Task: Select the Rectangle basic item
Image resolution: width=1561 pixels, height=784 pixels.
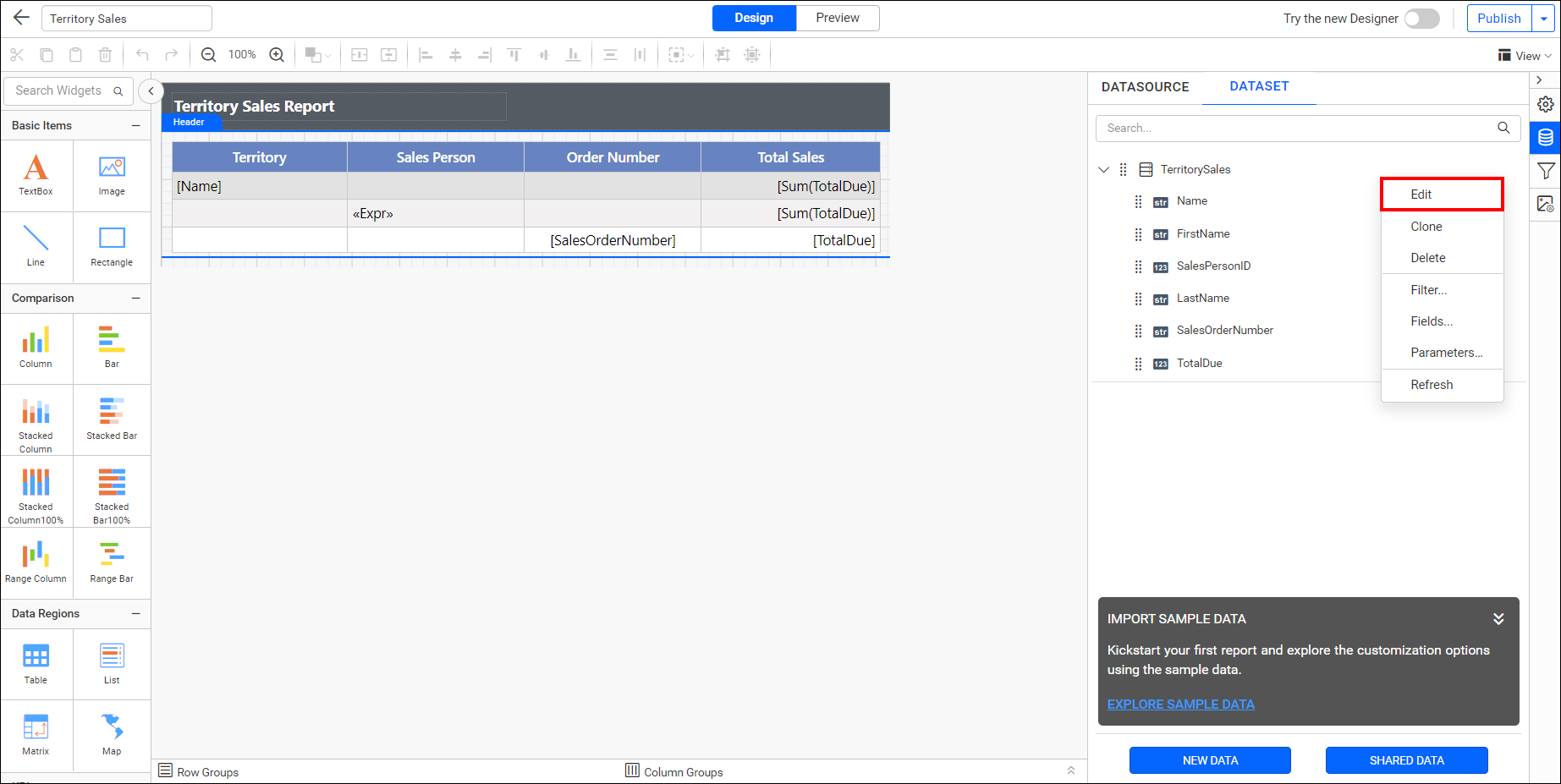Action: pos(111,246)
